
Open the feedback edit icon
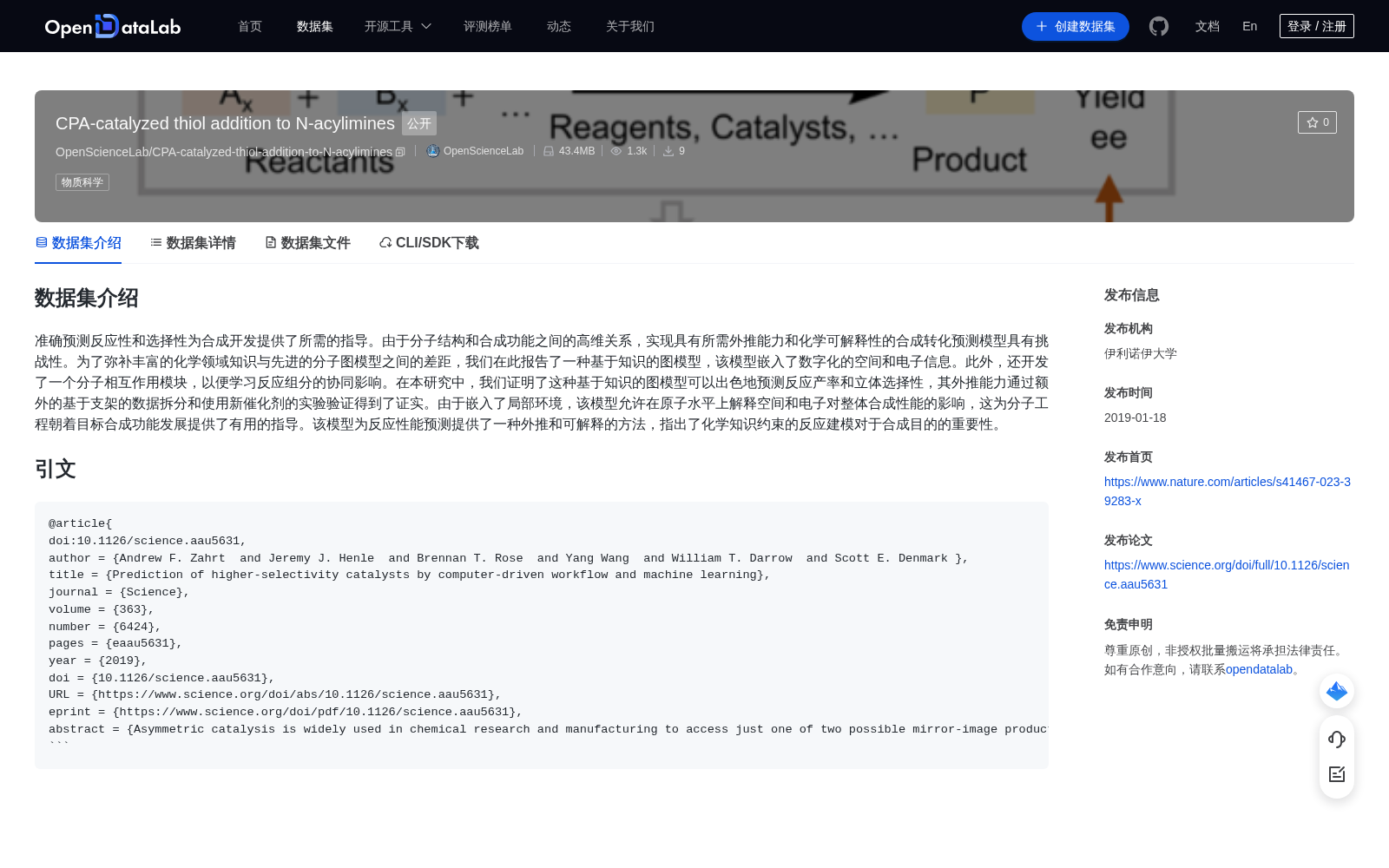point(1337,774)
